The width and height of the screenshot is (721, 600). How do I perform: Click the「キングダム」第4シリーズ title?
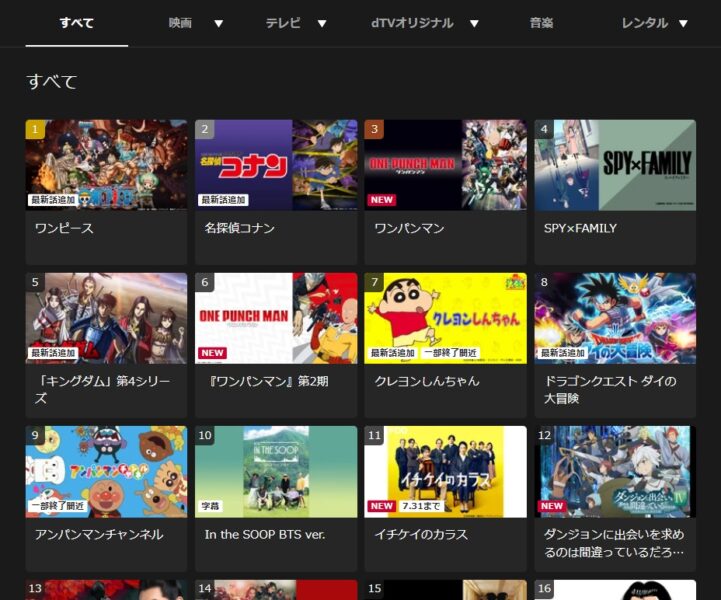pos(103,389)
